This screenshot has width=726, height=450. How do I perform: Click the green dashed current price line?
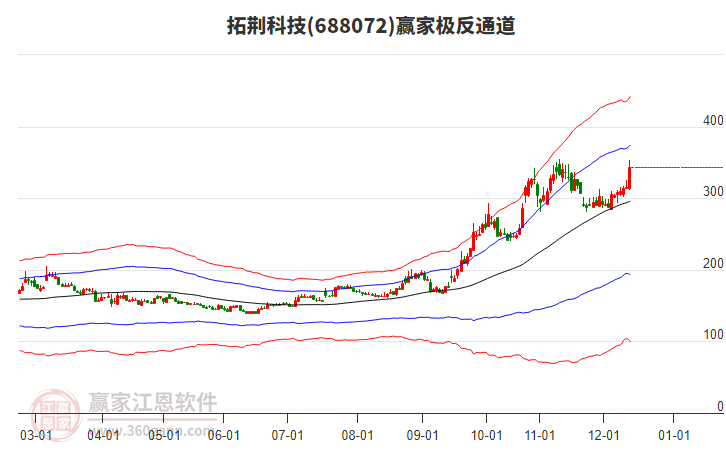point(677,168)
